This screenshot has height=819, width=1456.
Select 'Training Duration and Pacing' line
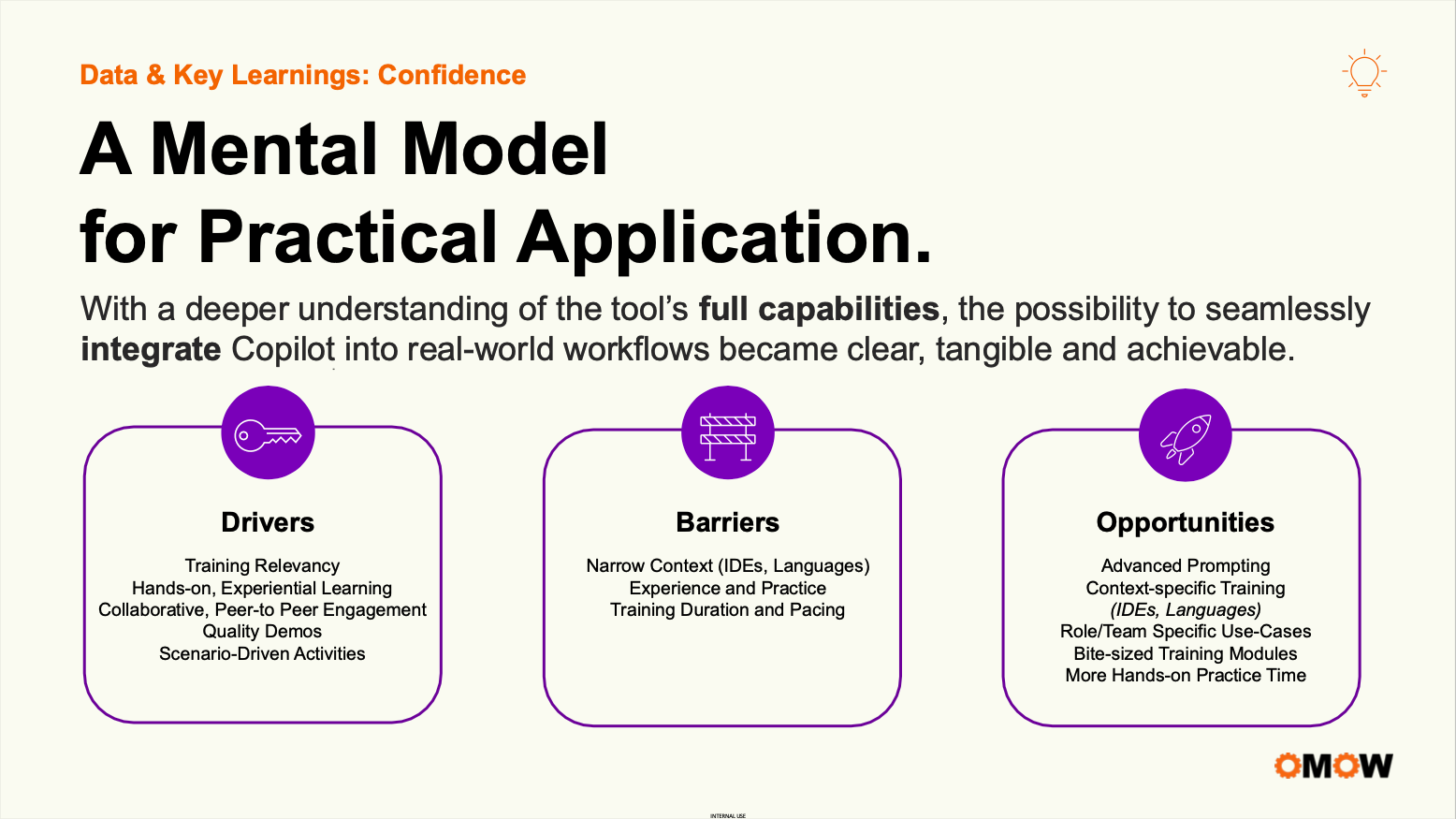[728, 609]
